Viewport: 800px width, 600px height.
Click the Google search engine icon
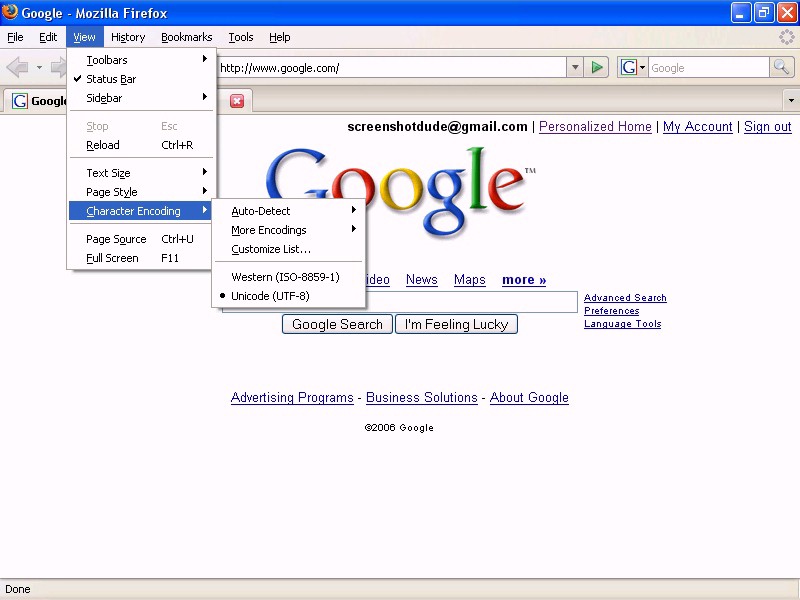tap(628, 68)
